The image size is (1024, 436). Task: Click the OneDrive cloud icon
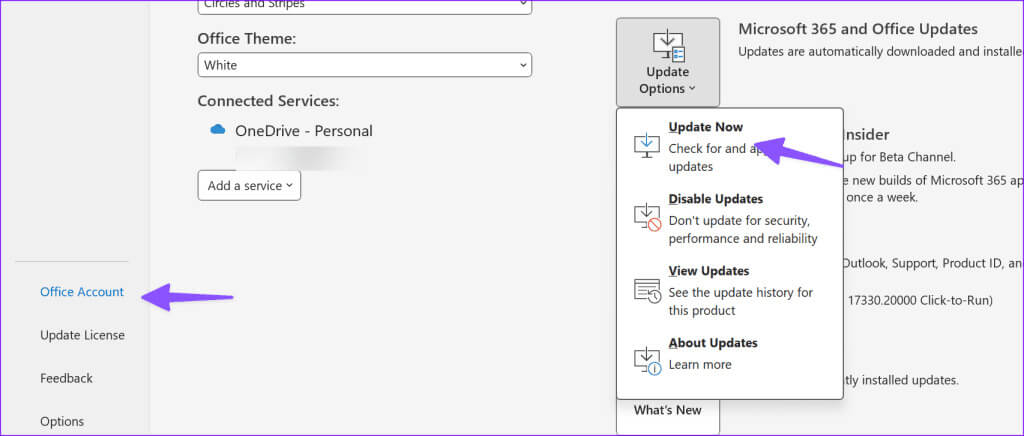pos(217,130)
